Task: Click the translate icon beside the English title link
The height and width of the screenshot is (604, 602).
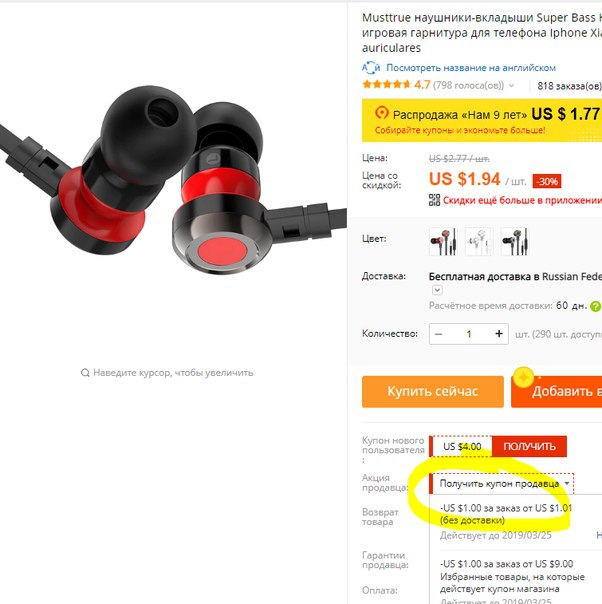Action: coord(371,68)
